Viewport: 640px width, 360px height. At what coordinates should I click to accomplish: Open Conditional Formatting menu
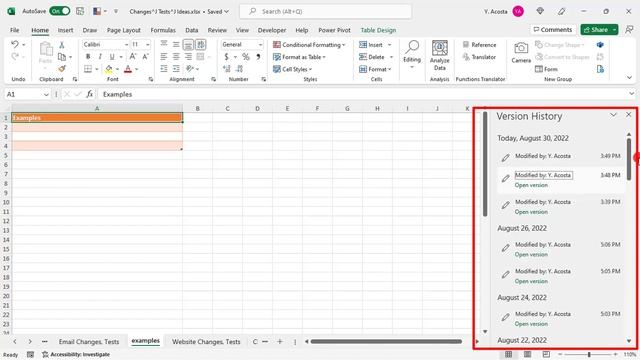point(309,44)
